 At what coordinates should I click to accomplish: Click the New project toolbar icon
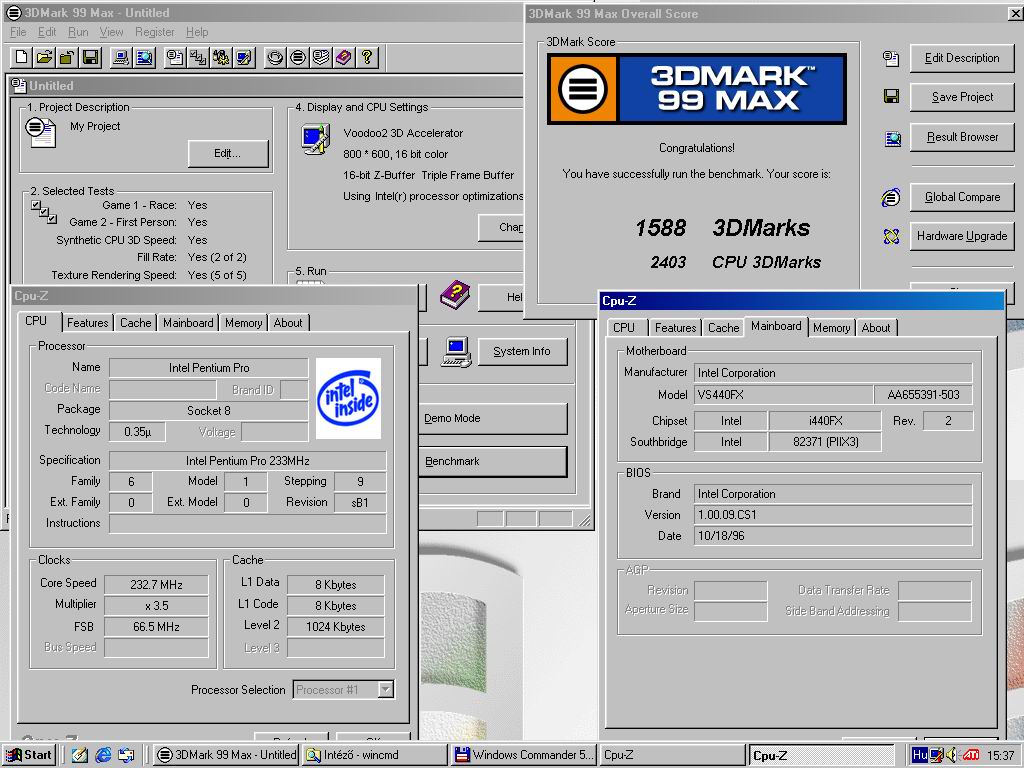[x=22, y=57]
